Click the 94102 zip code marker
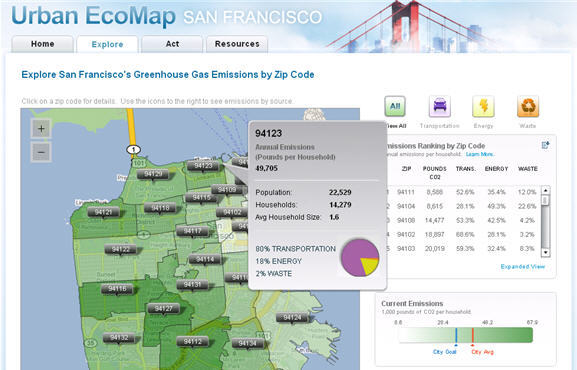577x370 pixels. pyautogui.click(x=232, y=212)
